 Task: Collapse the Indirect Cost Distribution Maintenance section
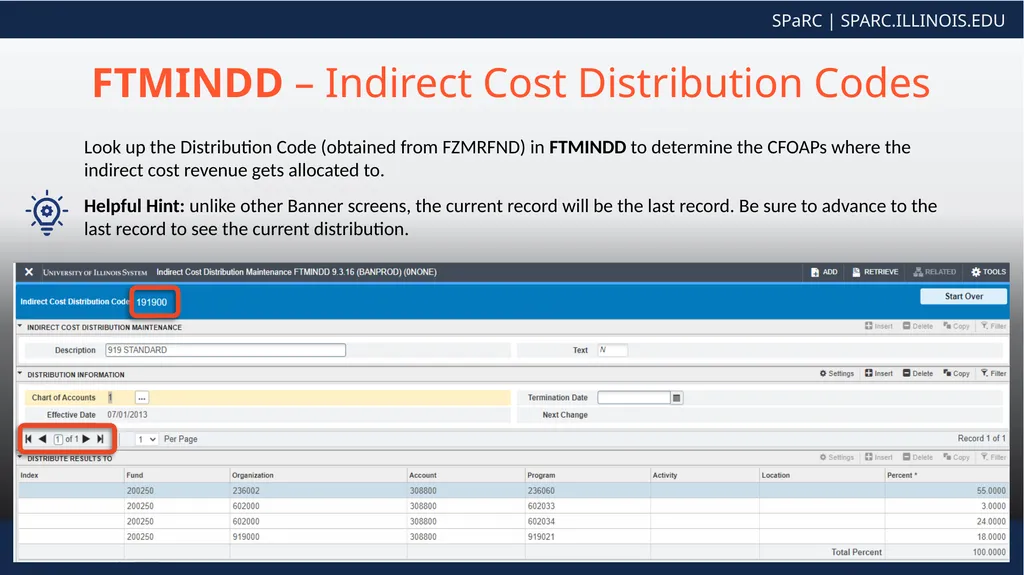[x=20, y=326]
